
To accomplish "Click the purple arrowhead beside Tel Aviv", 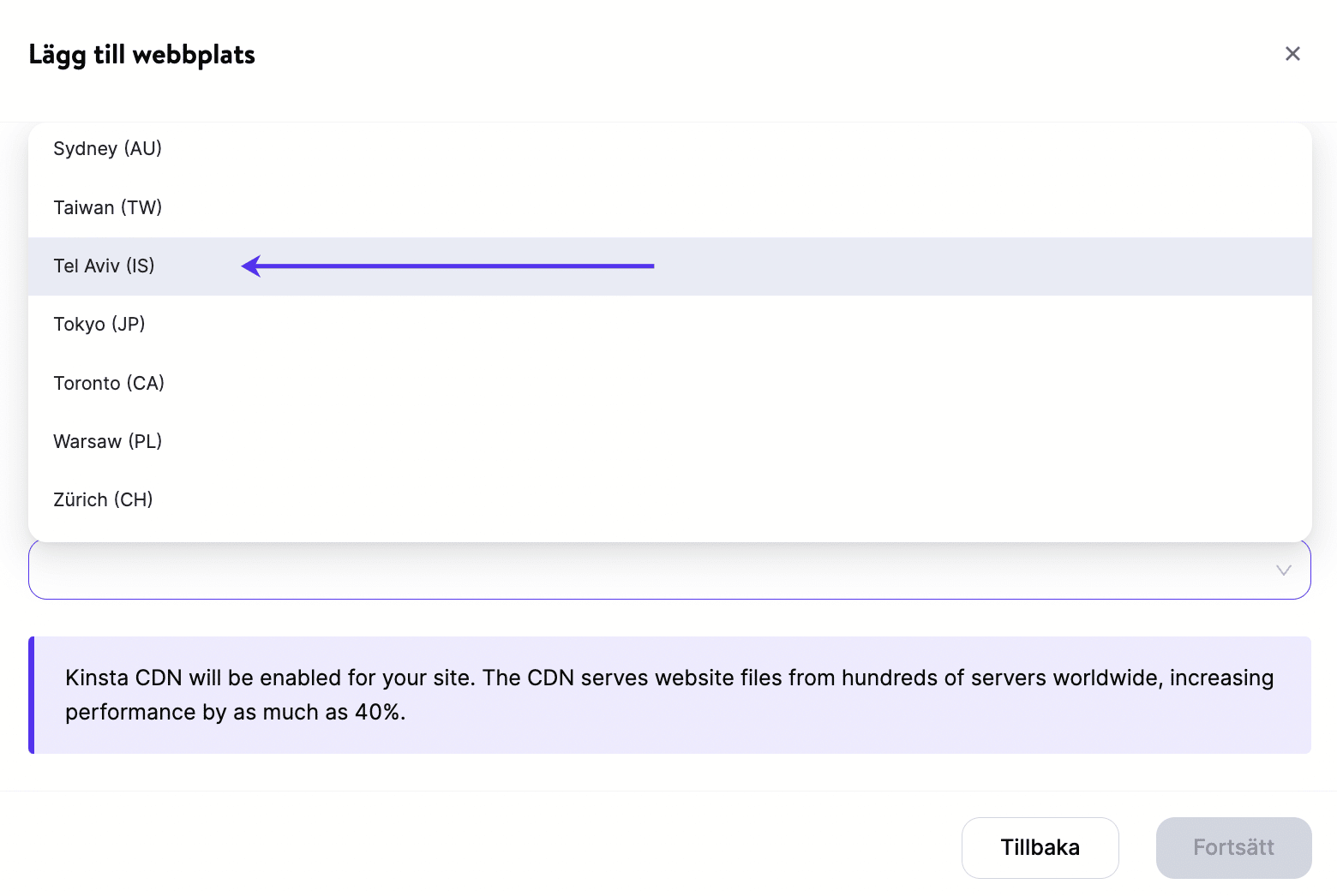I will [x=251, y=266].
